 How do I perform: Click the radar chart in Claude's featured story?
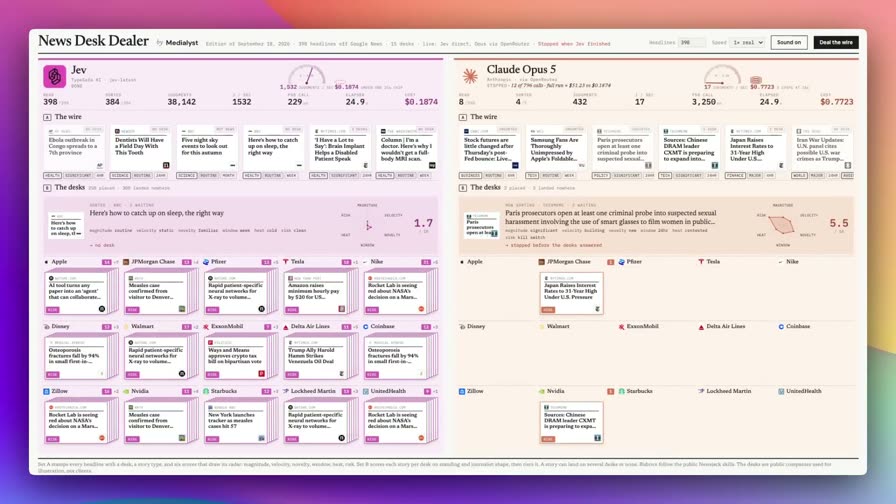click(781, 225)
